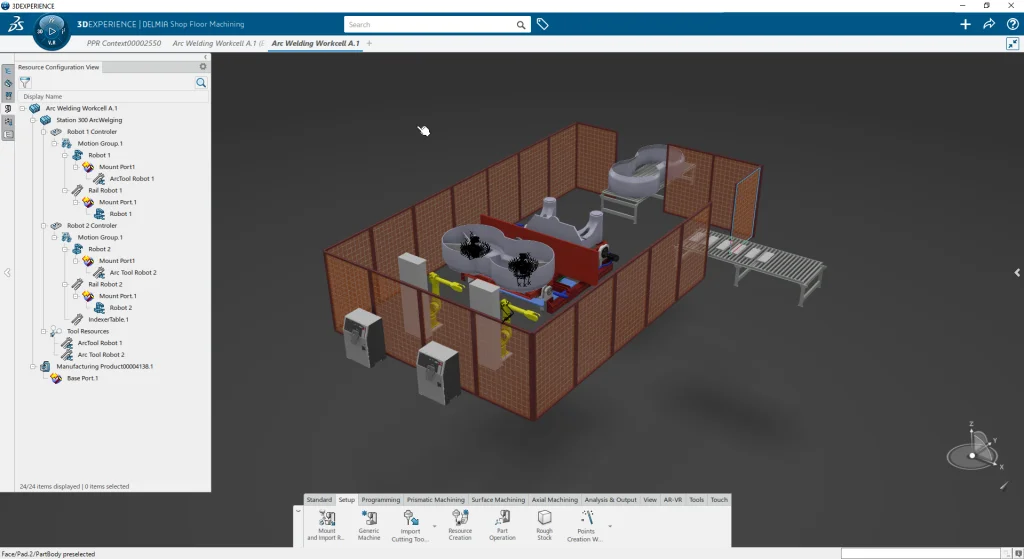
Task: Open the Import Cutting Tool dropdown arrow
Action: [434, 525]
